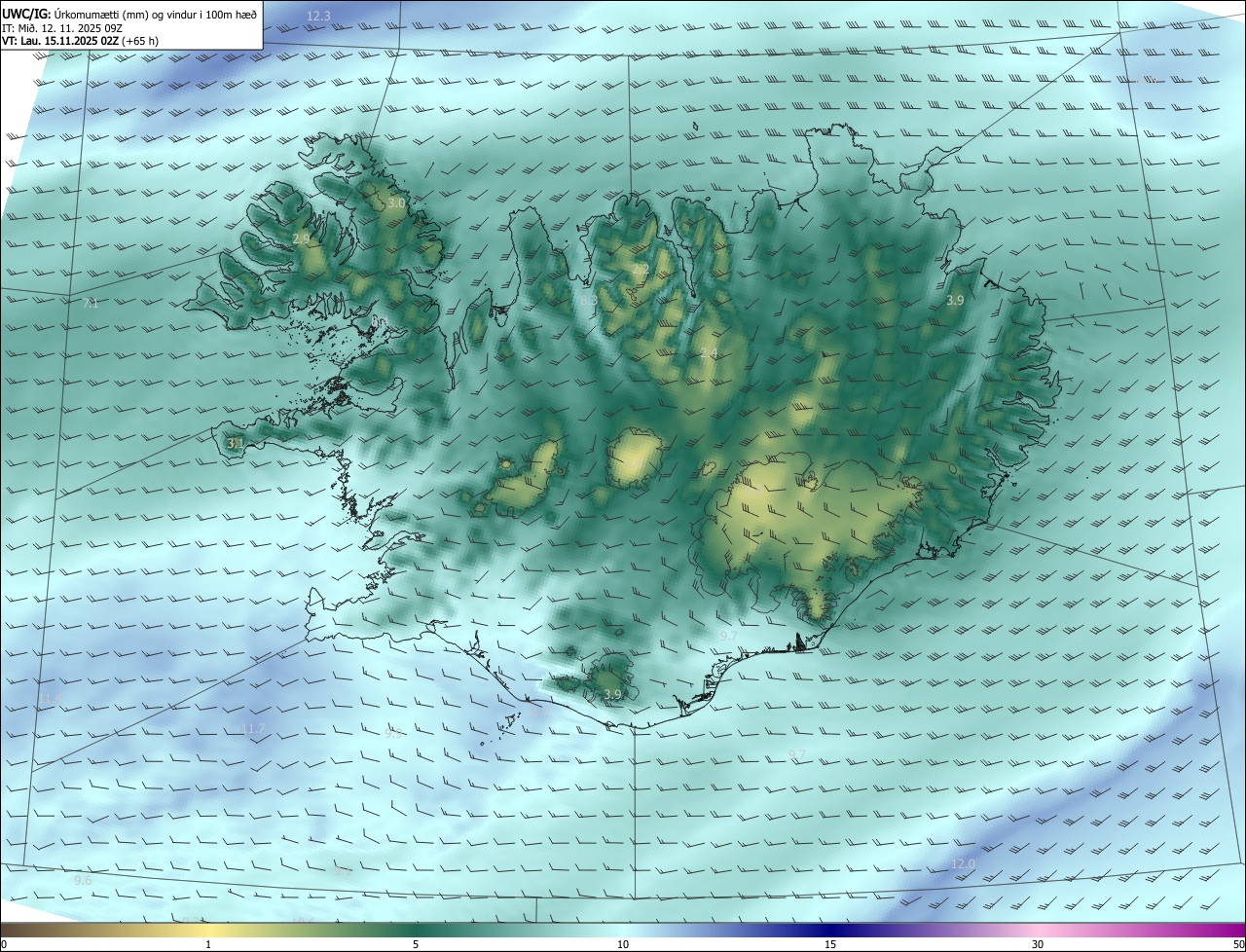Click the navy blue colorbar segment above 15
Image resolution: width=1246 pixels, height=952 pixels.
click(x=830, y=930)
